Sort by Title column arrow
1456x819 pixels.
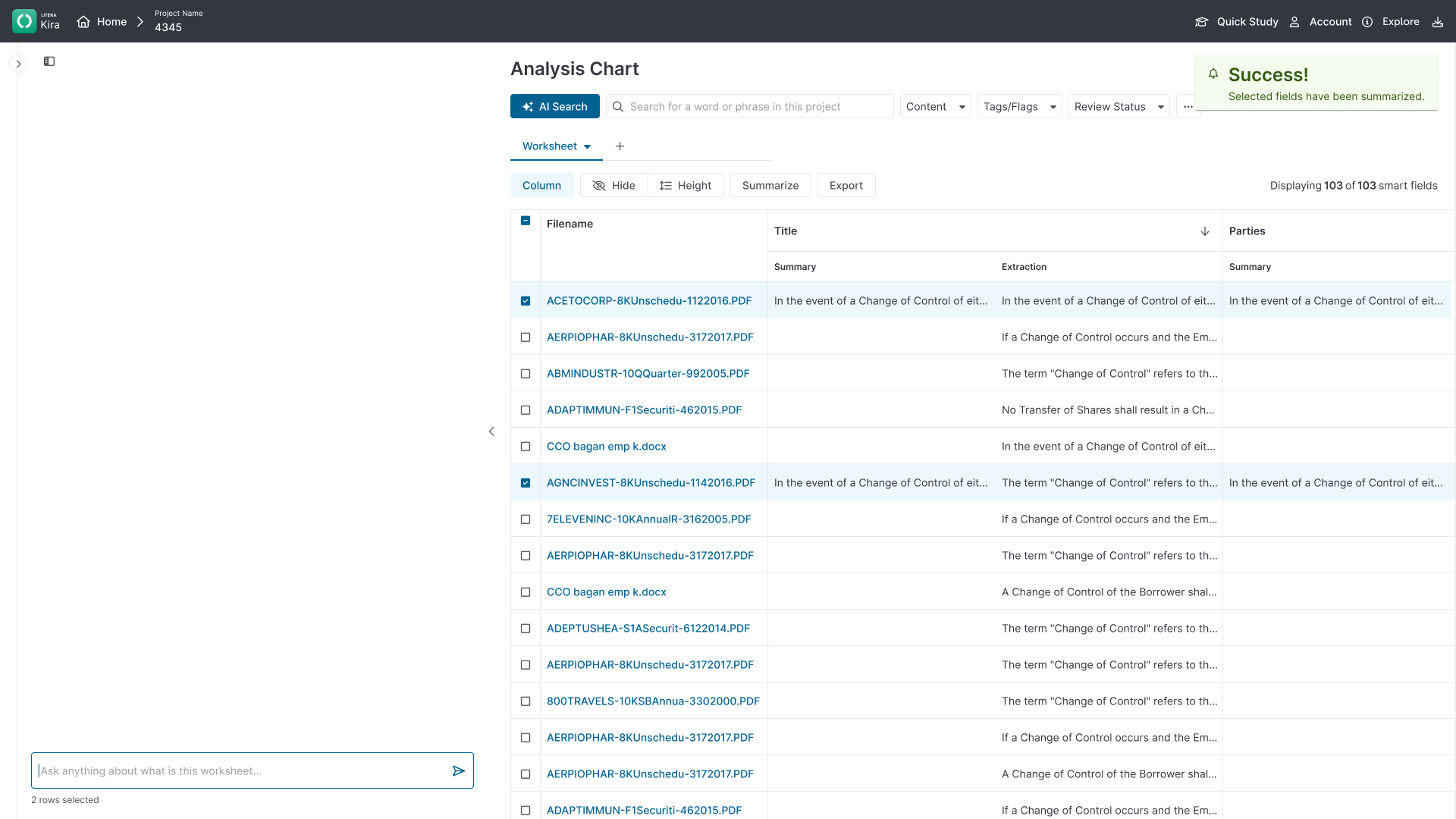point(1205,231)
